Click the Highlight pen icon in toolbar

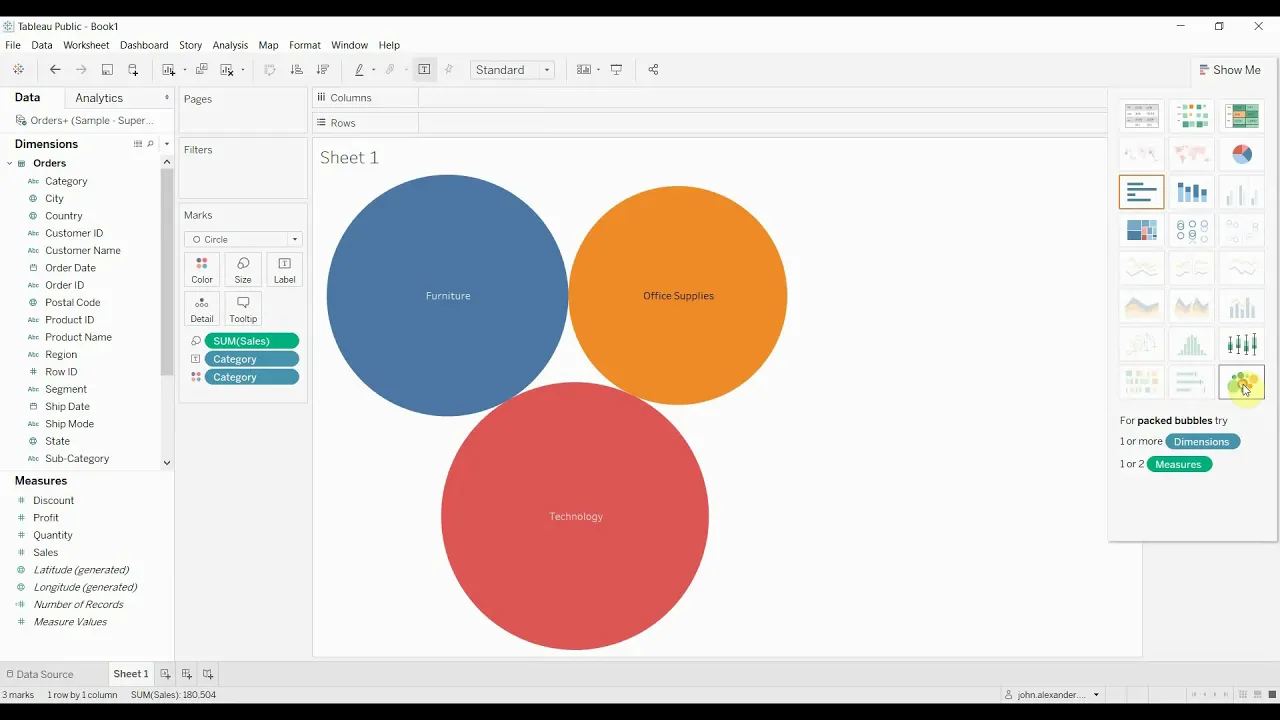(359, 70)
